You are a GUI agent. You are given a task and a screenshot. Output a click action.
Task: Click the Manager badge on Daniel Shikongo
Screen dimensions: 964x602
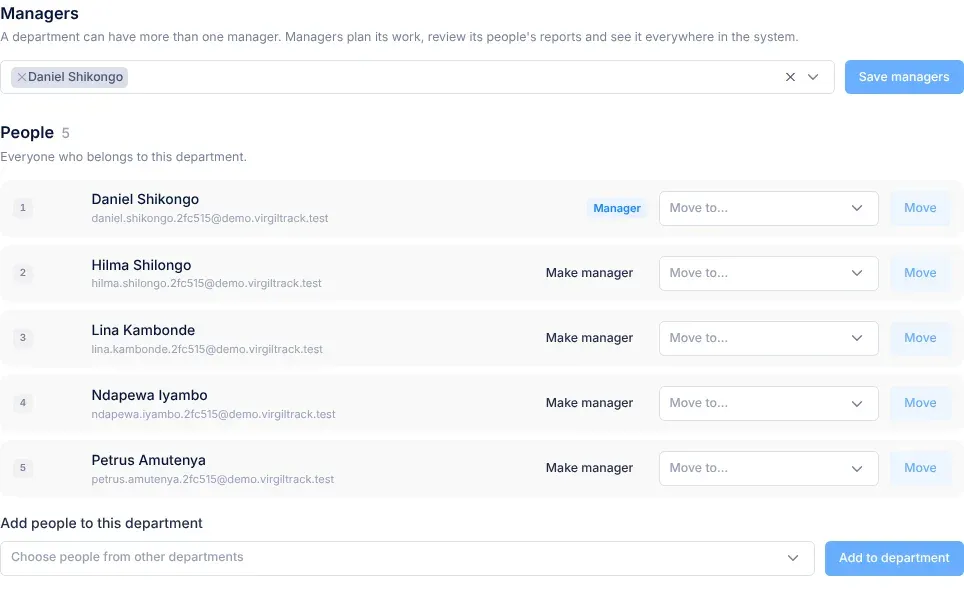[x=617, y=208]
